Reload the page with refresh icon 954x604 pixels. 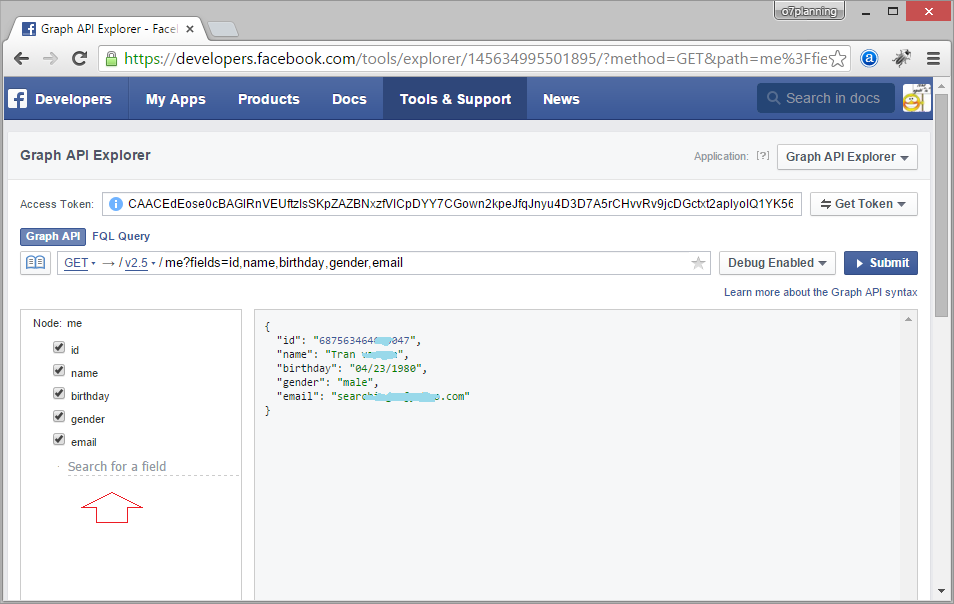click(79, 58)
